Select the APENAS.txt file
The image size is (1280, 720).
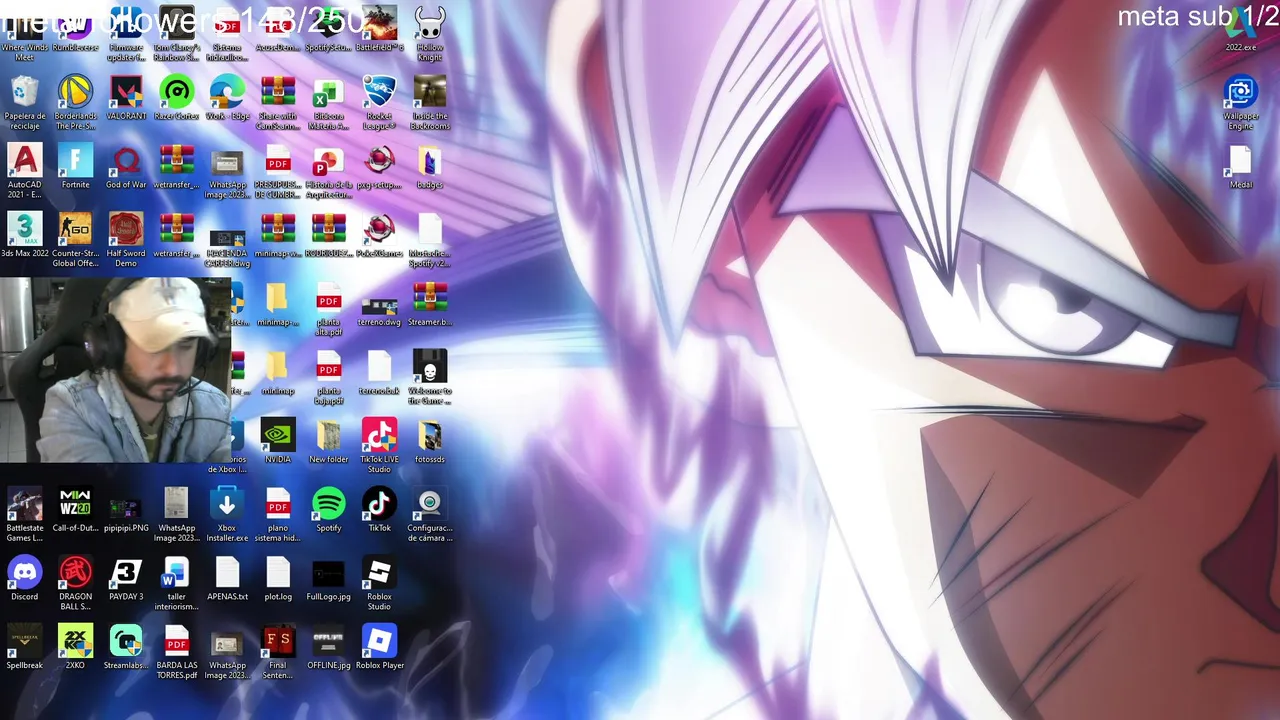(x=227, y=578)
